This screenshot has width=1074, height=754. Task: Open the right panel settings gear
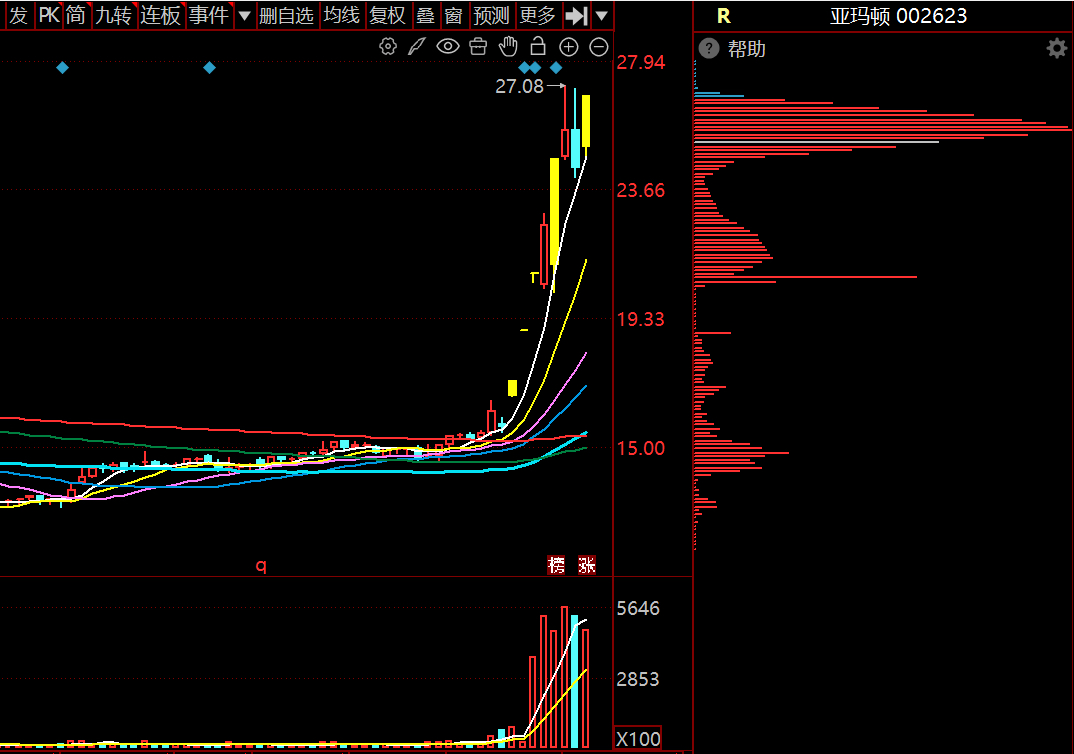[x=1057, y=48]
